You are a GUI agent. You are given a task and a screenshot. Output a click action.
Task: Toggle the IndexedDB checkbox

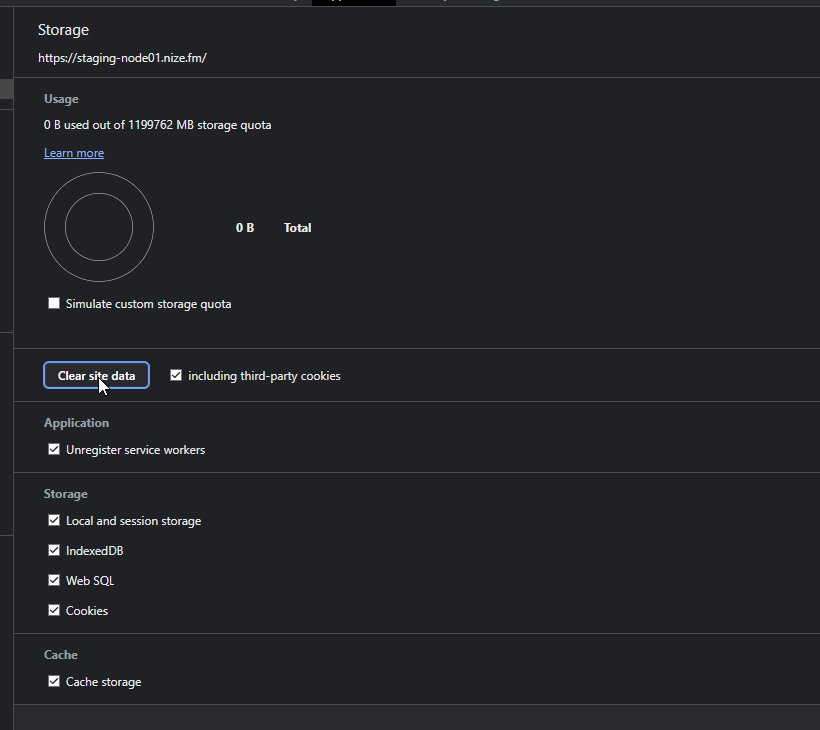click(x=54, y=551)
